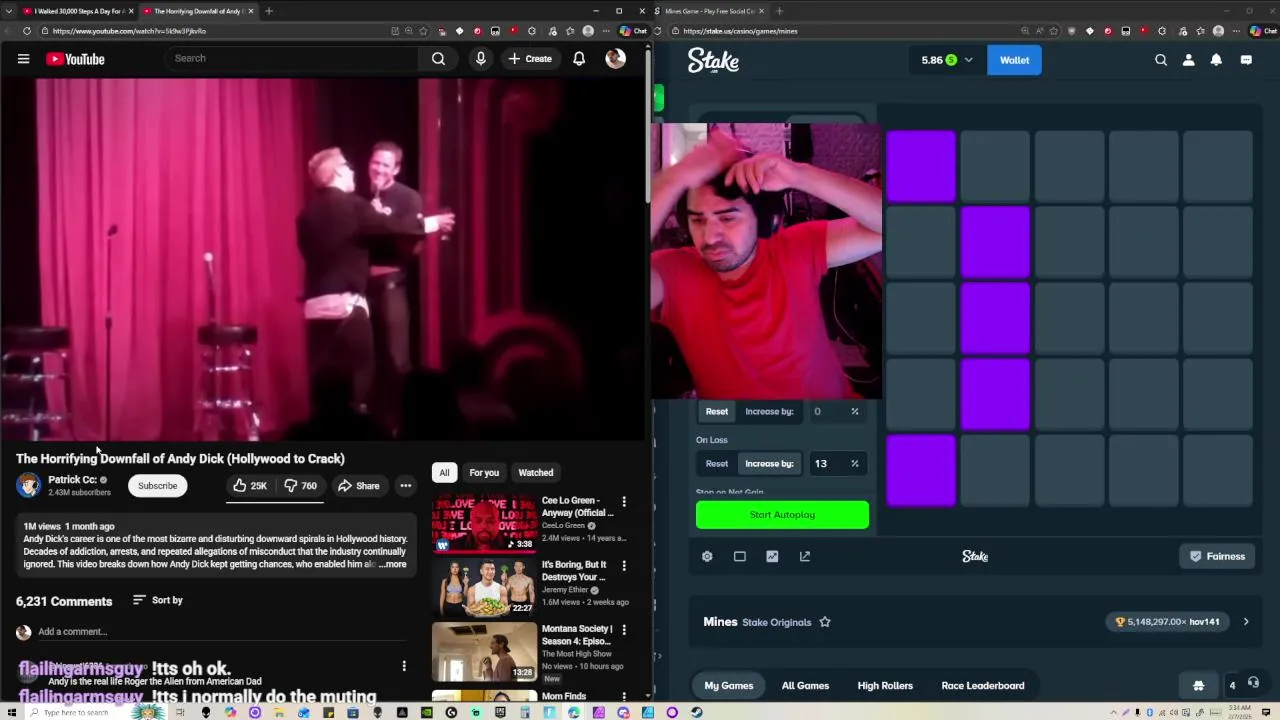Screen dimensions: 1280x720
Task: Subscribe to Patrick Cc: channel
Action: point(157,486)
